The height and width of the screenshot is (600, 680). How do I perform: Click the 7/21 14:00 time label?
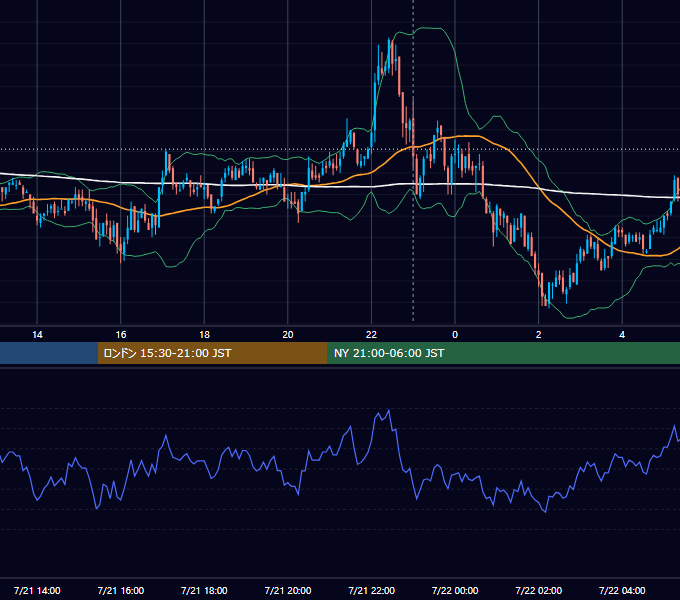click(x=37, y=590)
